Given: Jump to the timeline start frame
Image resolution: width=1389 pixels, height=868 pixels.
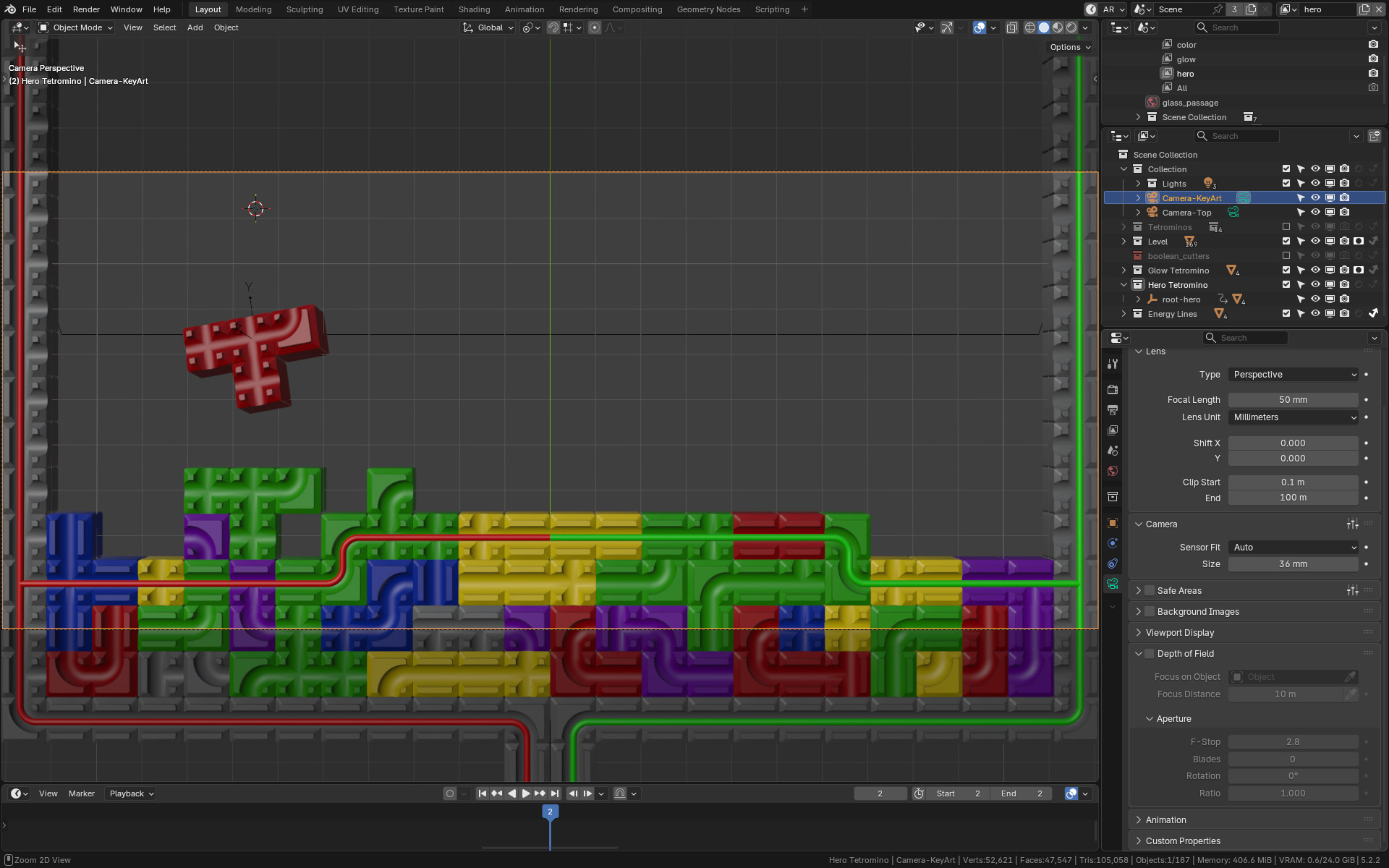Looking at the screenshot, I should tap(483, 793).
